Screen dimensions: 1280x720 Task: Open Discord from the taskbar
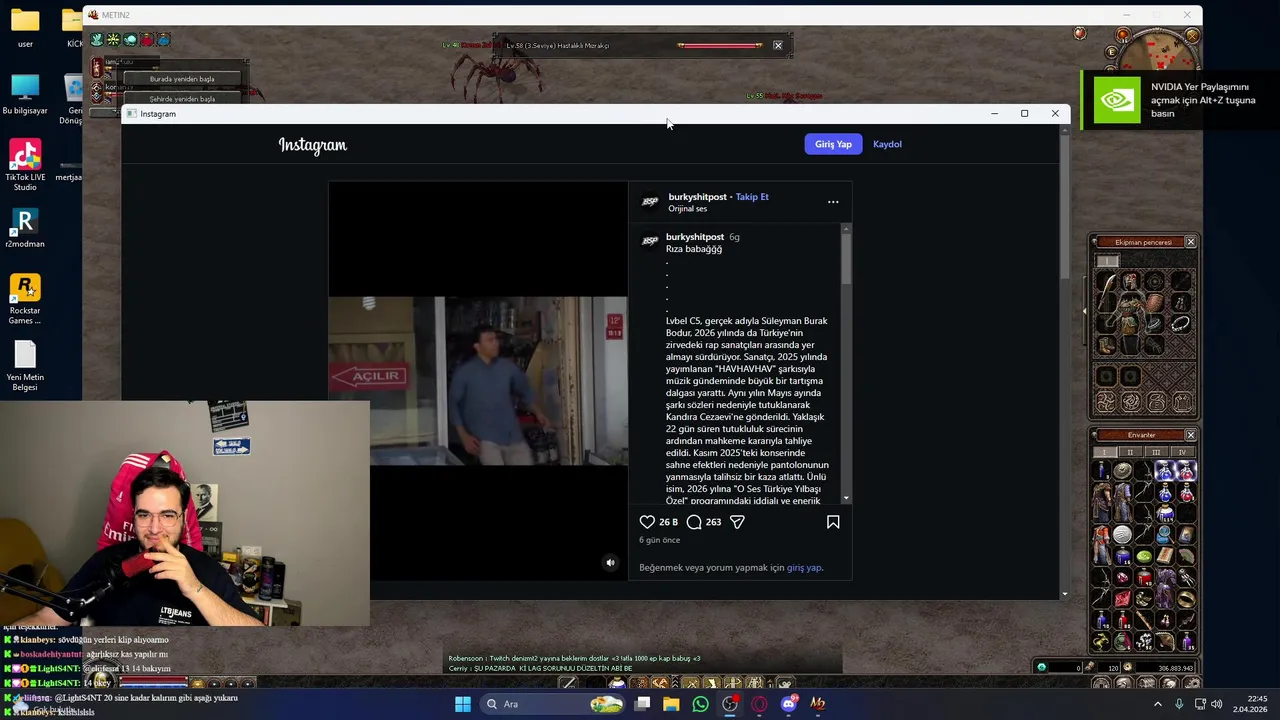789,704
